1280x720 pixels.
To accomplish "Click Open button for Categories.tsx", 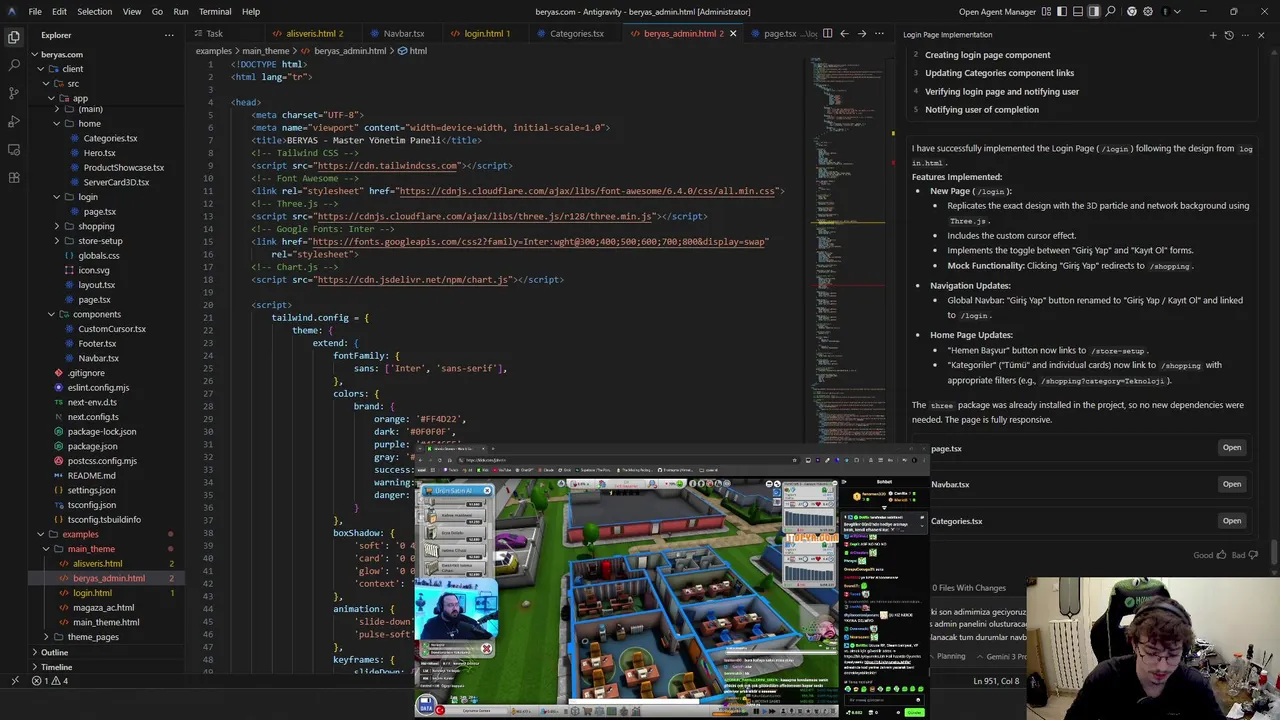I will coord(1231,520).
